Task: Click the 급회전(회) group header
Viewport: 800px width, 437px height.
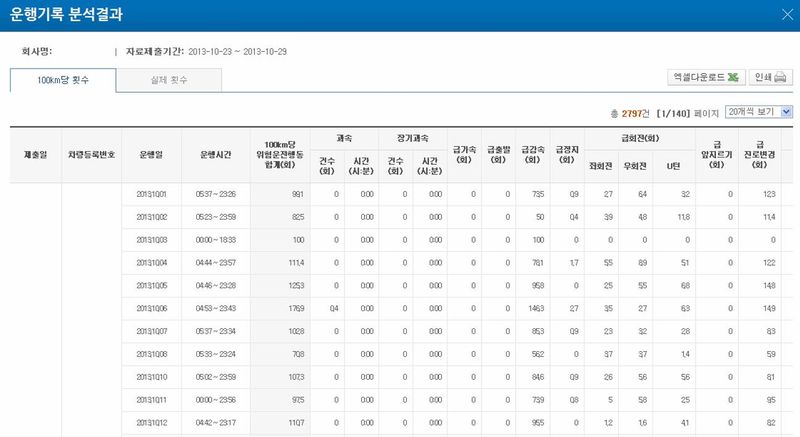Action: click(639, 138)
